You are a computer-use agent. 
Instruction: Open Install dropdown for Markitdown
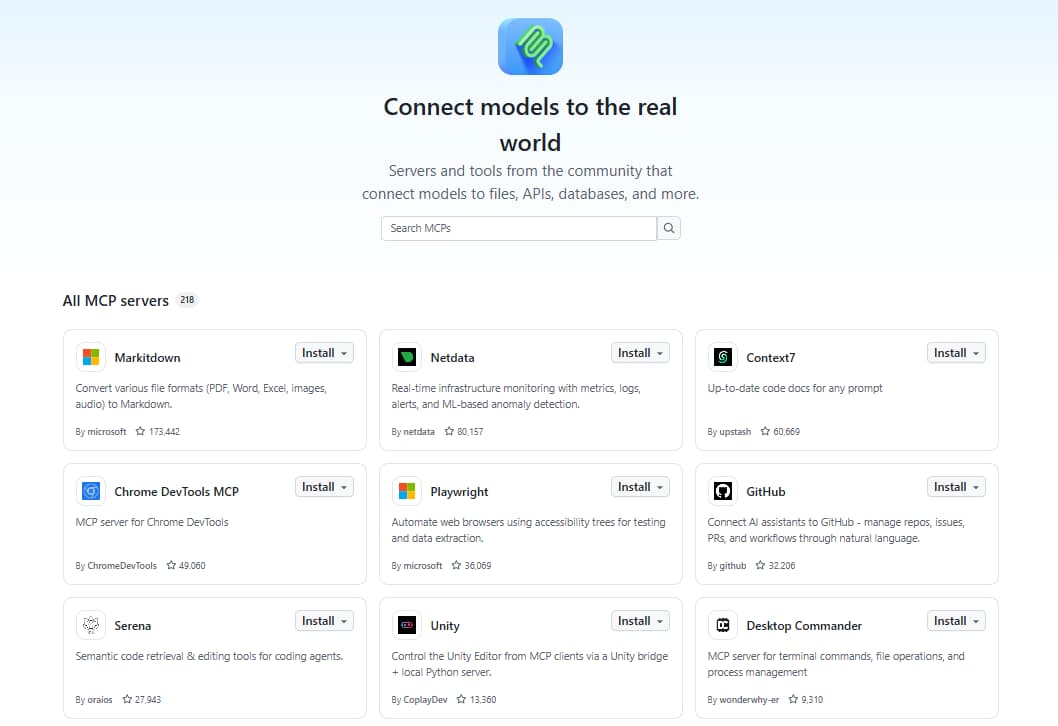pyautogui.click(x=325, y=353)
